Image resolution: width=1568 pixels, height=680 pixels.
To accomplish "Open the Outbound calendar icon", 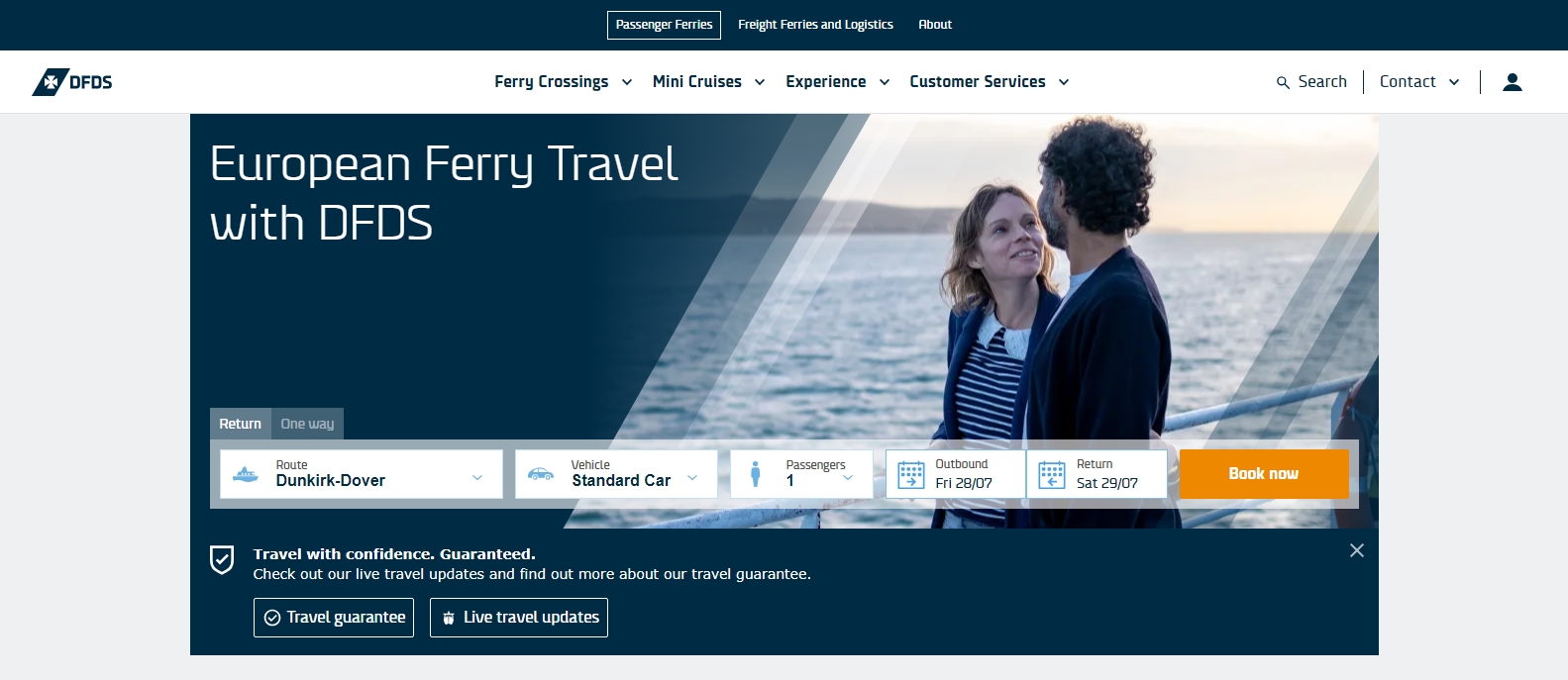I will pyautogui.click(x=910, y=474).
